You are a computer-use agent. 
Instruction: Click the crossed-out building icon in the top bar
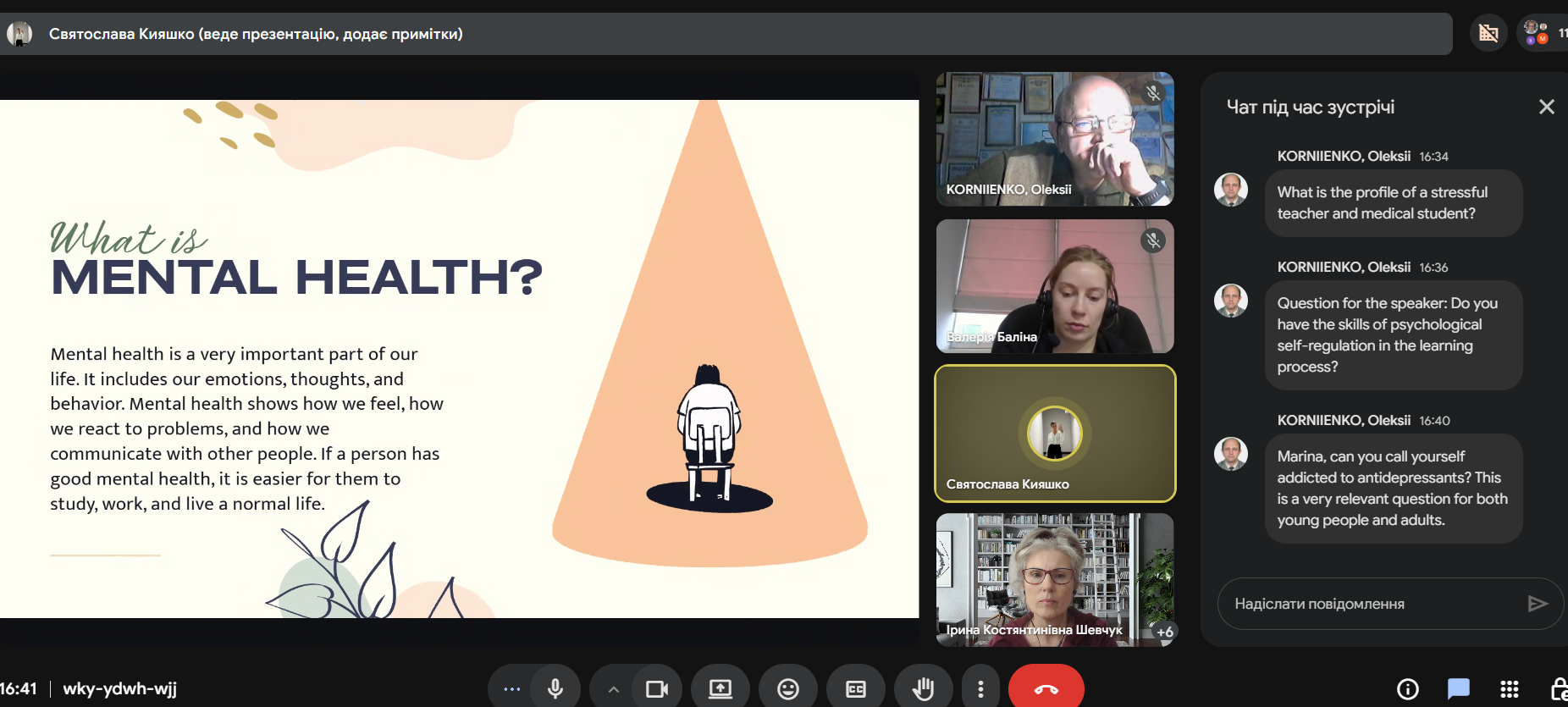click(1488, 34)
